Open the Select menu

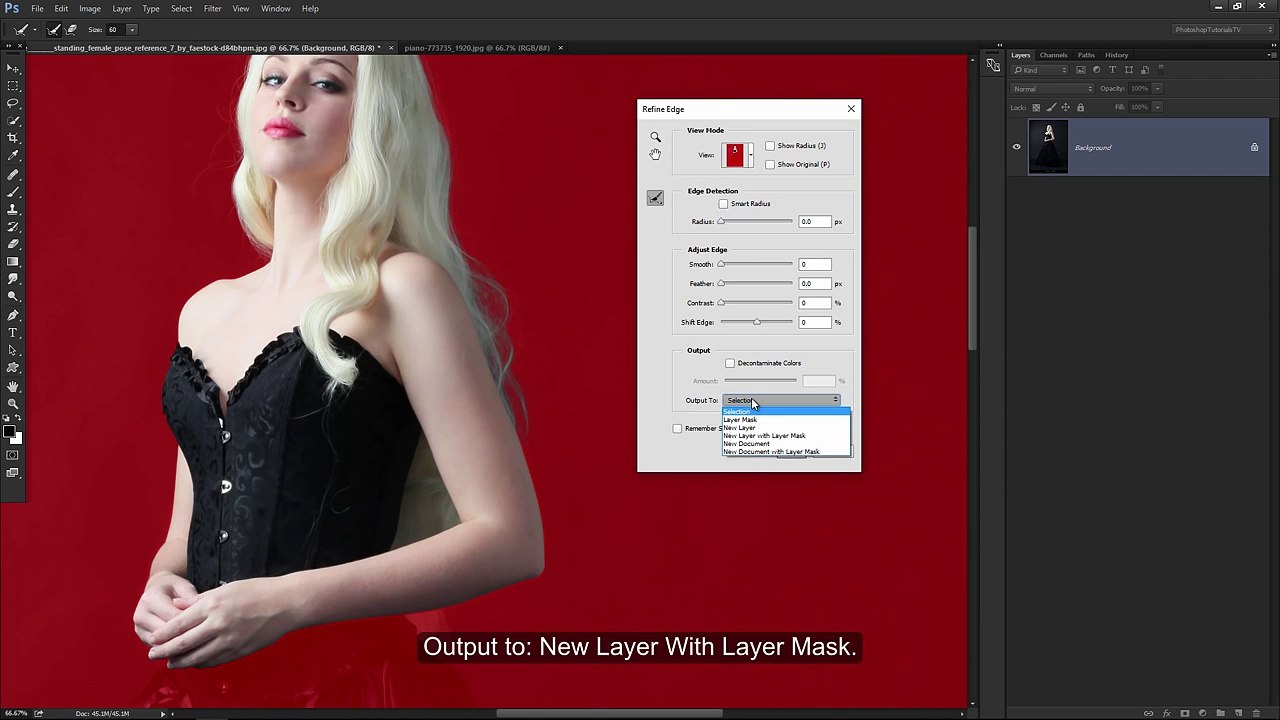point(181,9)
